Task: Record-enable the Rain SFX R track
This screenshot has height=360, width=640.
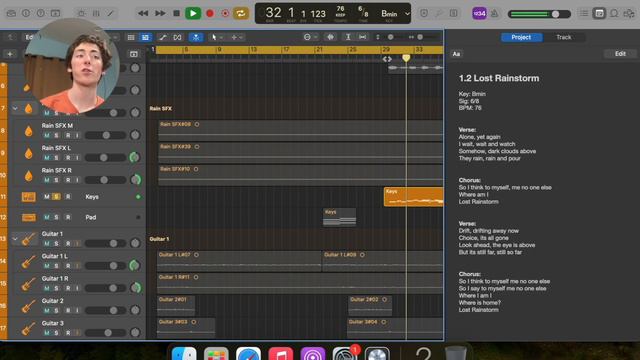Action: (x=68, y=180)
